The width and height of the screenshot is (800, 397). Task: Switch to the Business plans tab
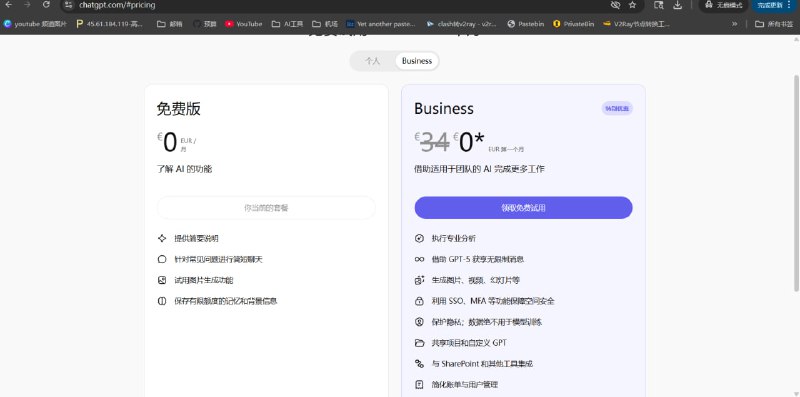417,61
